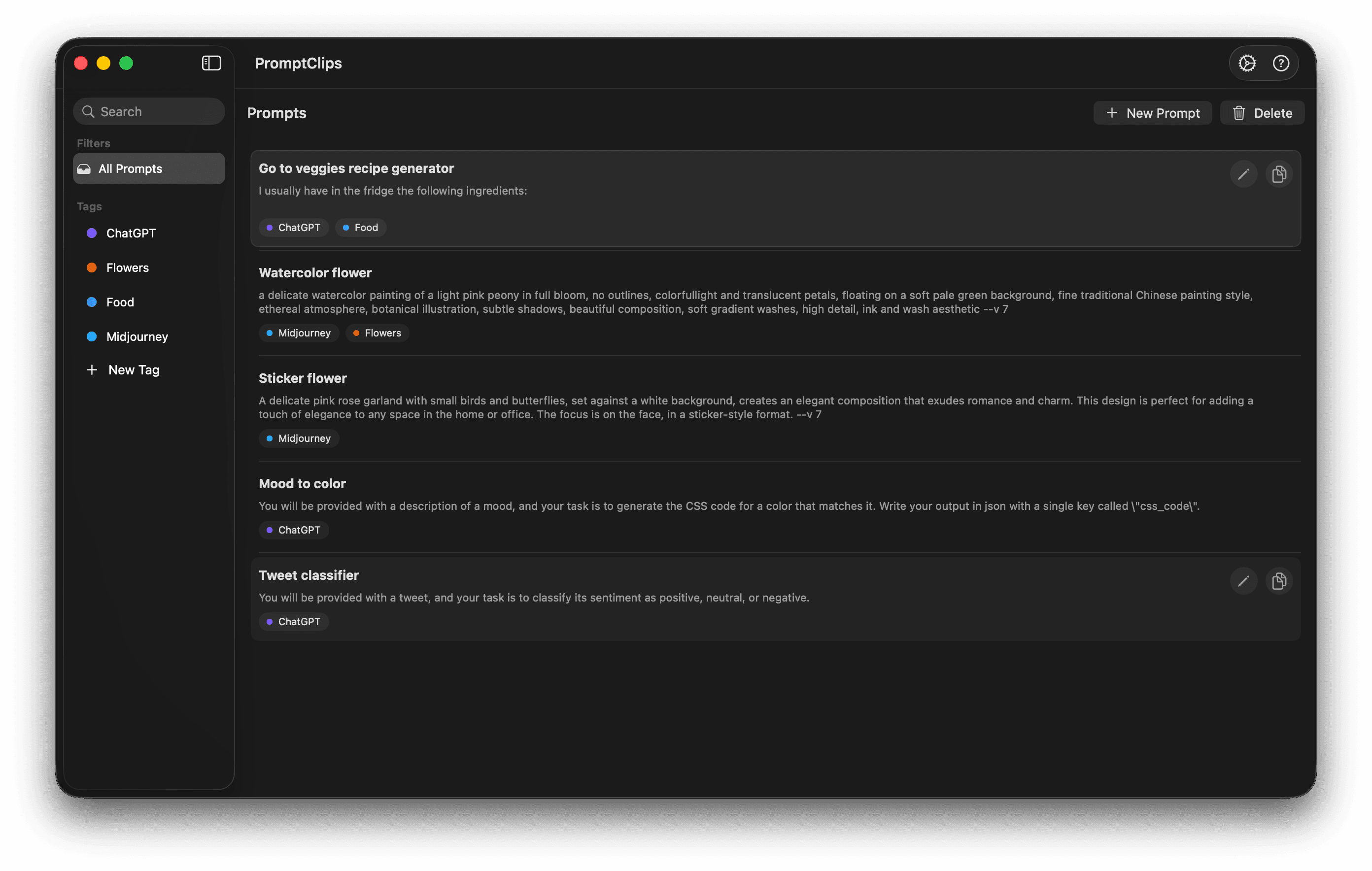Viewport: 1372px width, 871px height.
Task: Open the Food tag chip on veggies prompt
Action: point(361,227)
